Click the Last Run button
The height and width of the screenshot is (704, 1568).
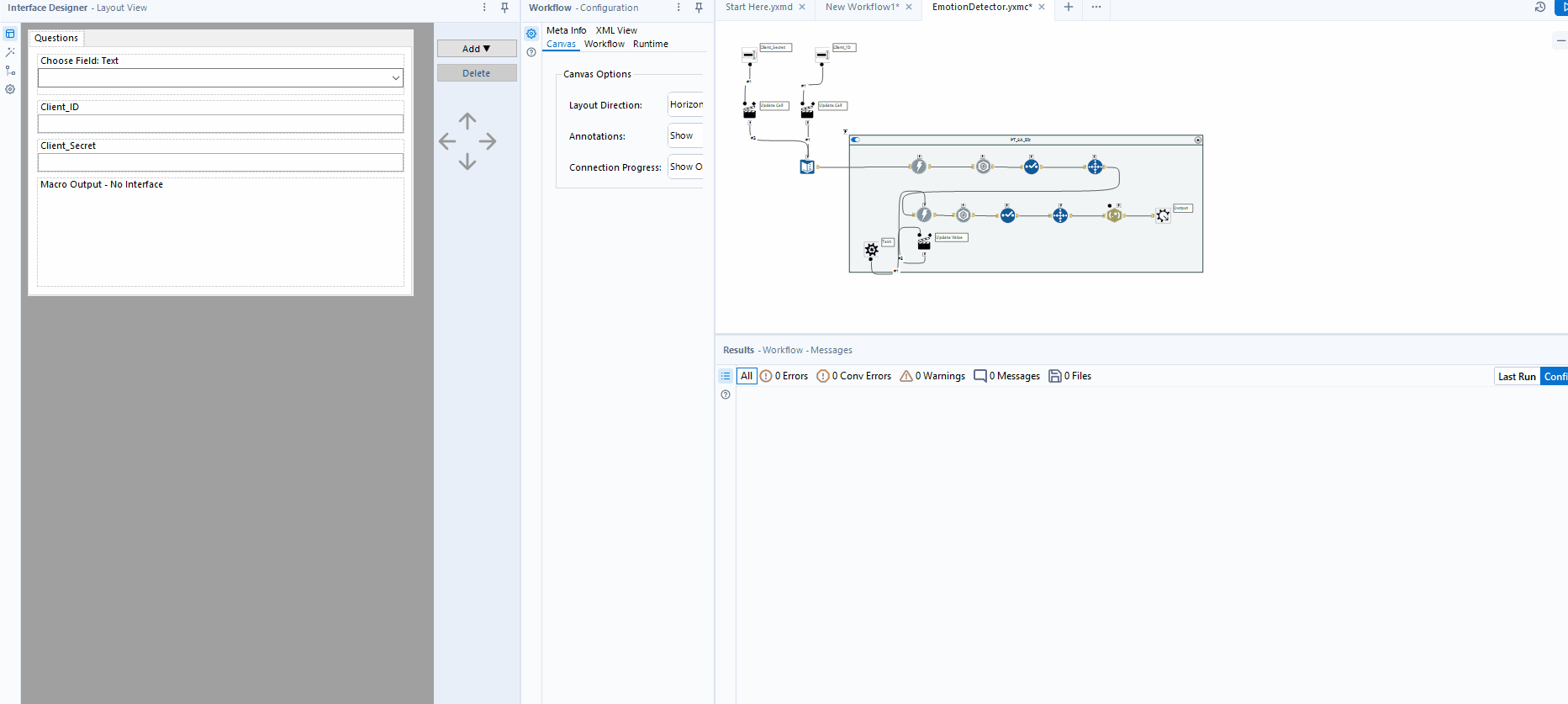(1516, 377)
